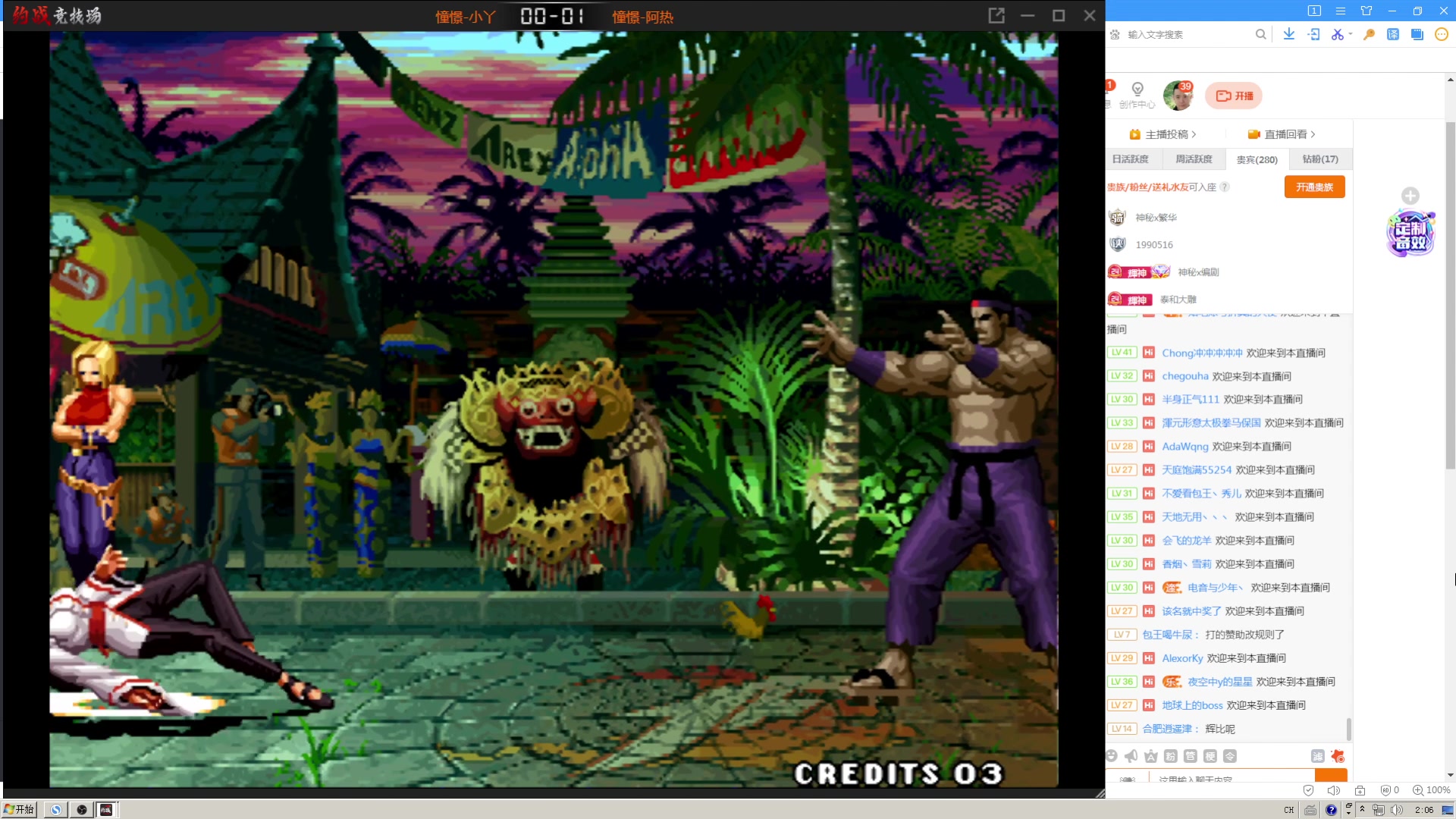Click the megaphone broadcast icon in chat toolbar
Image resolution: width=1456 pixels, height=819 pixels.
(x=1131, y=756)
